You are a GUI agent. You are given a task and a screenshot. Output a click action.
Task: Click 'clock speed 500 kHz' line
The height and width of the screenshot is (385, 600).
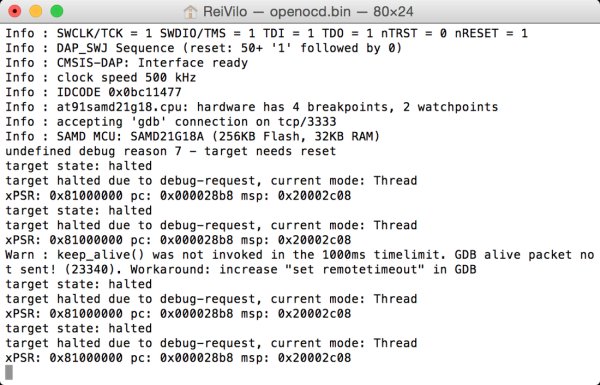click(101, 77)
